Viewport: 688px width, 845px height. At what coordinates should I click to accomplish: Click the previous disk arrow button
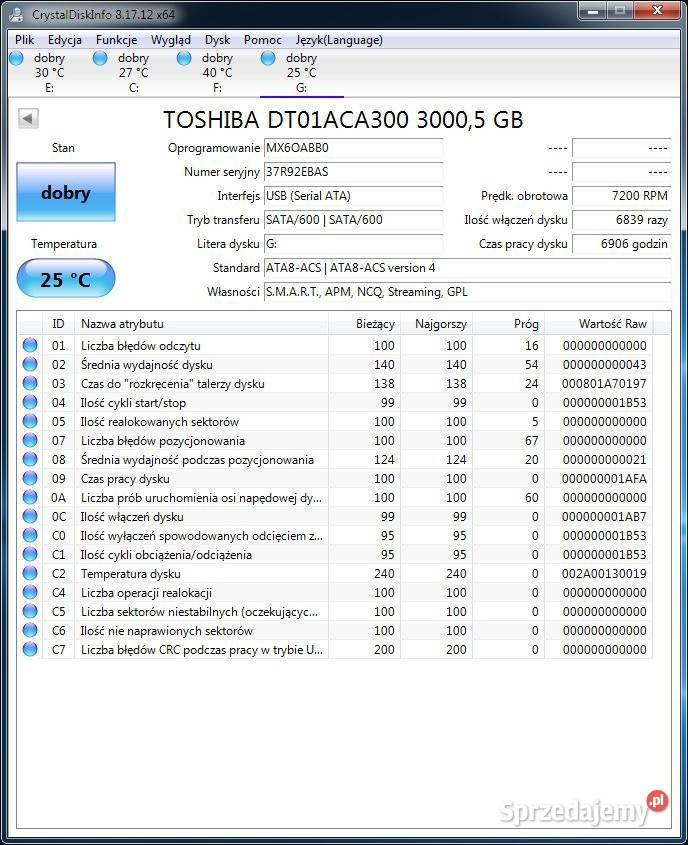pos(28,119)
